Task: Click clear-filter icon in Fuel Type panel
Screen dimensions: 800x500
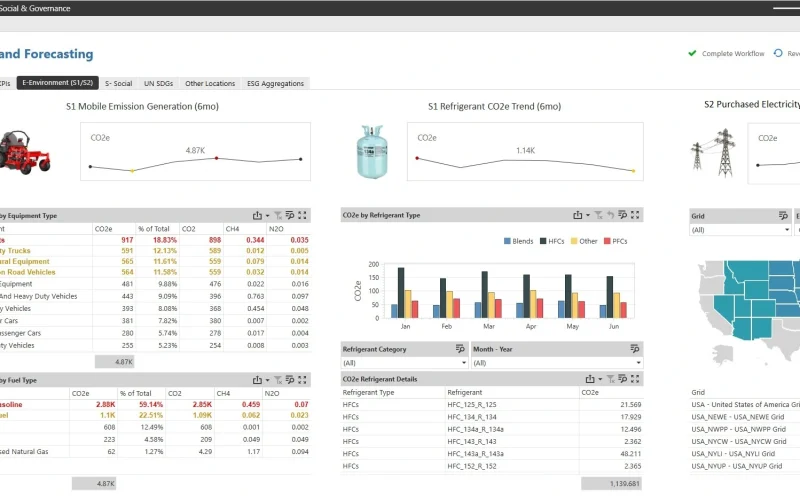Action: pos(278,381)
